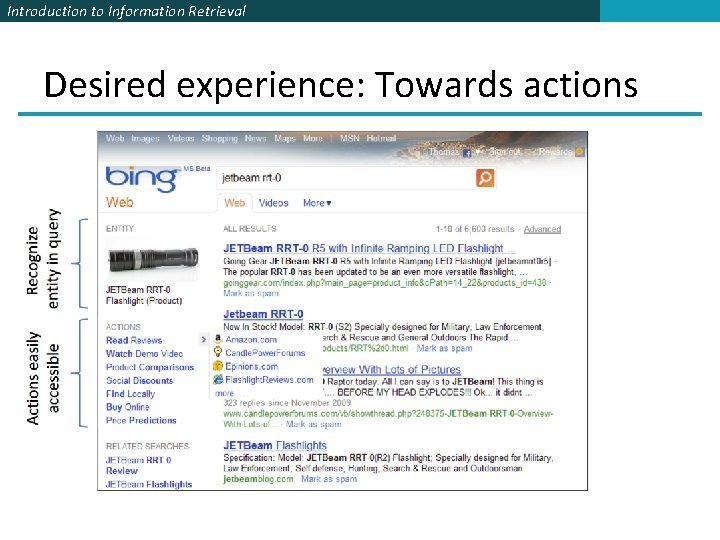720x540 pixels.
Task: Select the Videos tab below the search box
Action: click(x=274, y=203)
